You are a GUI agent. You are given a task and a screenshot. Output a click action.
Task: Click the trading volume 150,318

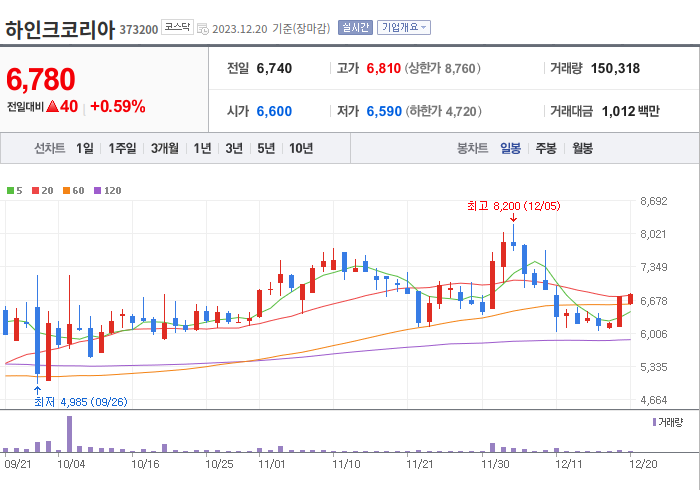pos(615,68)
